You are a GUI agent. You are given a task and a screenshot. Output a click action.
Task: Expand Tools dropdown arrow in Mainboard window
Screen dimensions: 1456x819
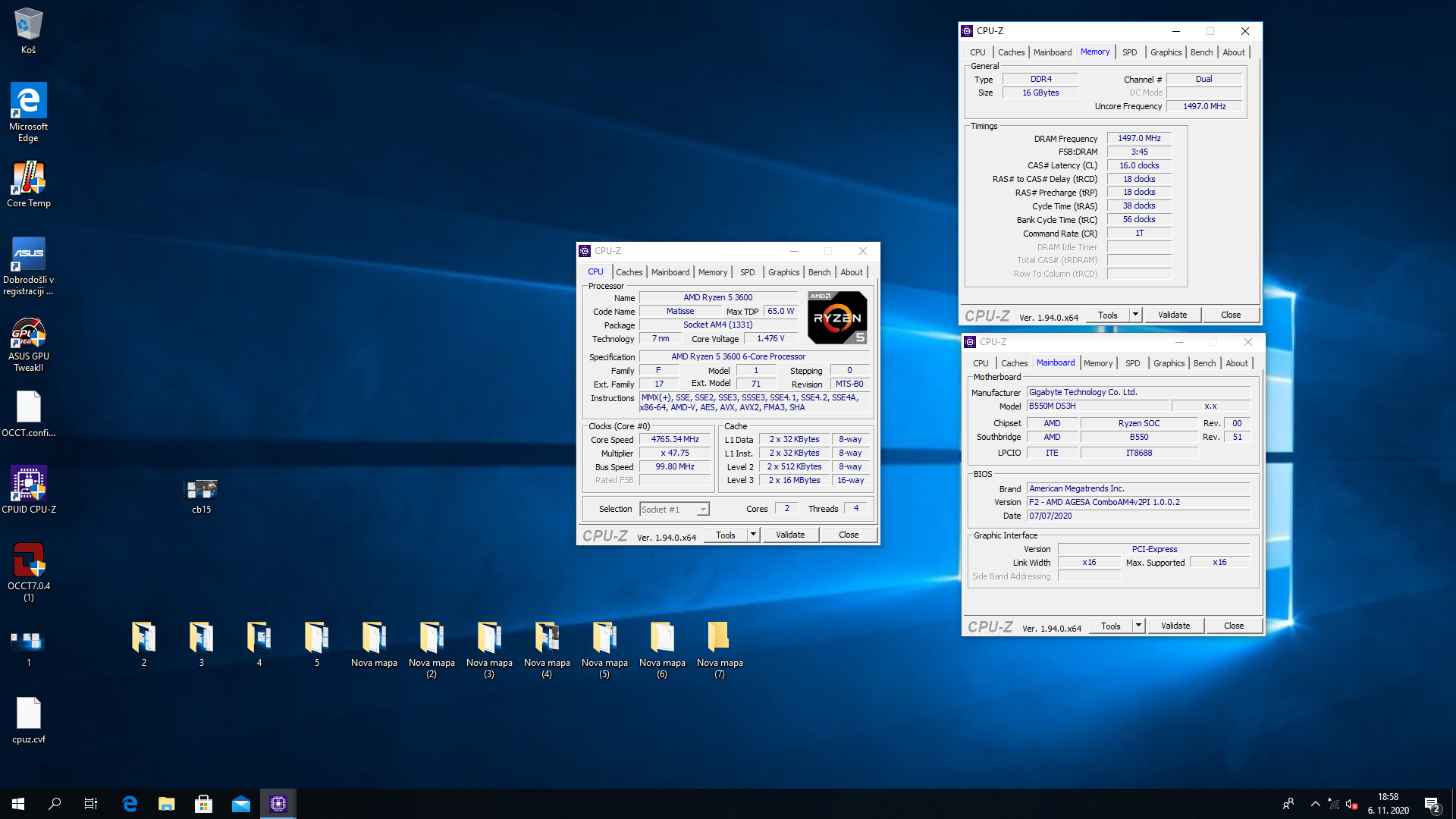[x=1138, y=626]
